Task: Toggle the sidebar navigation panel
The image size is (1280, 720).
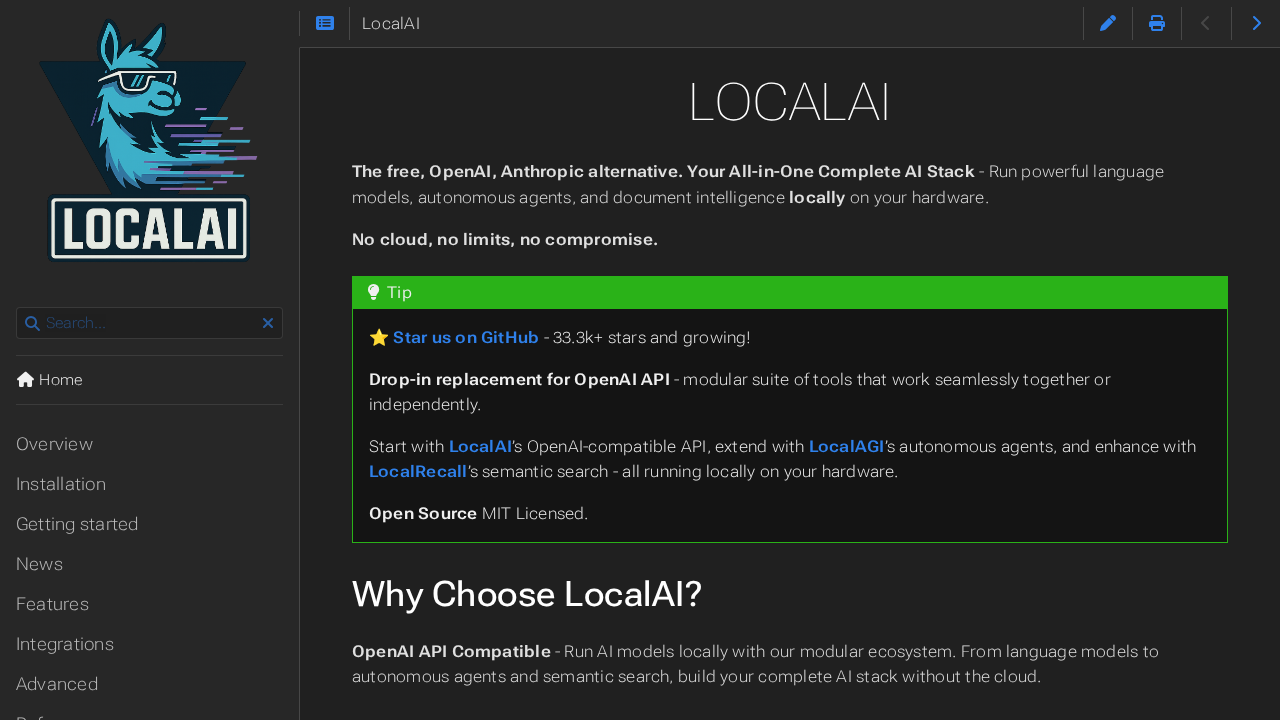Action: pos(324,21)
